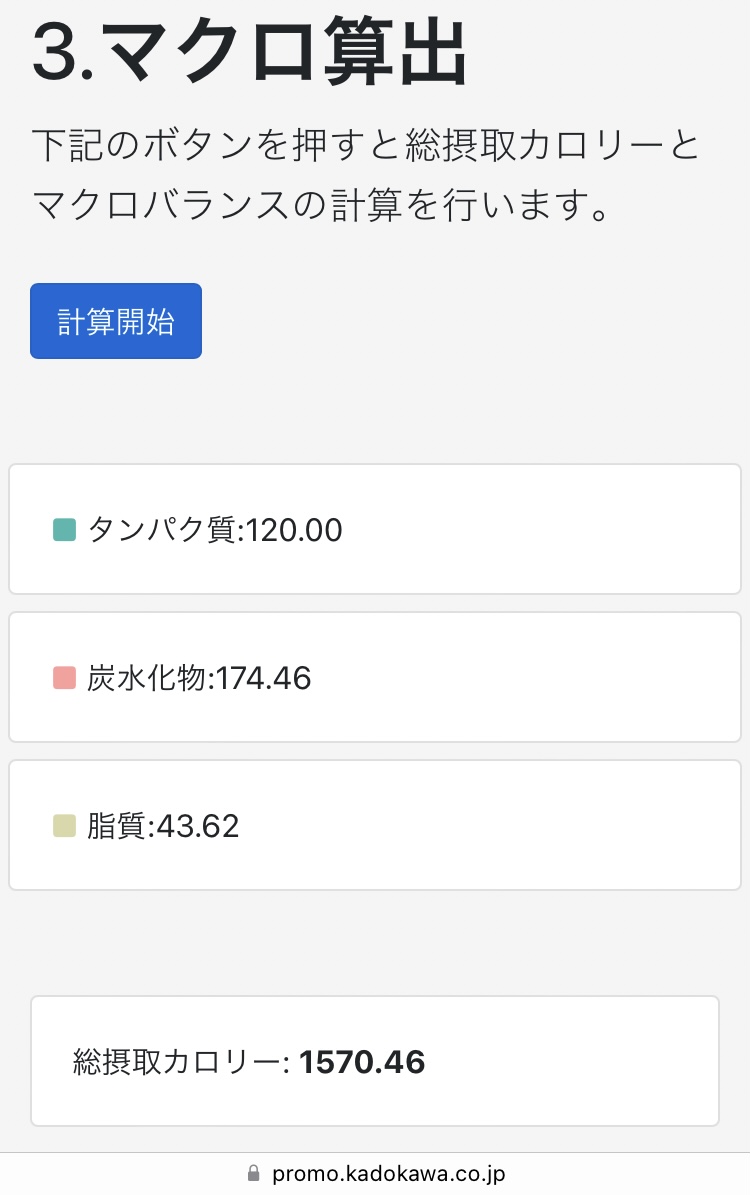Select the 炭水化物:174.46 legend label
The height and width of the screenshot is (1195, 750).
click(x=199, y=678)
